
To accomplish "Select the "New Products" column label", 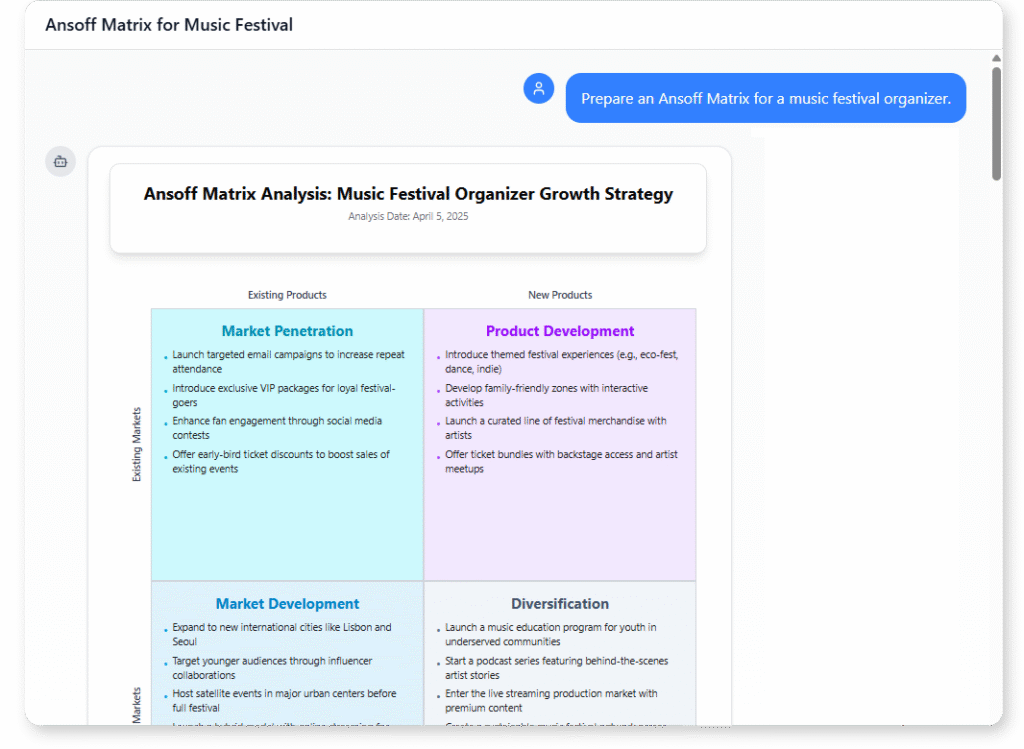I will (x=559, y=295).
